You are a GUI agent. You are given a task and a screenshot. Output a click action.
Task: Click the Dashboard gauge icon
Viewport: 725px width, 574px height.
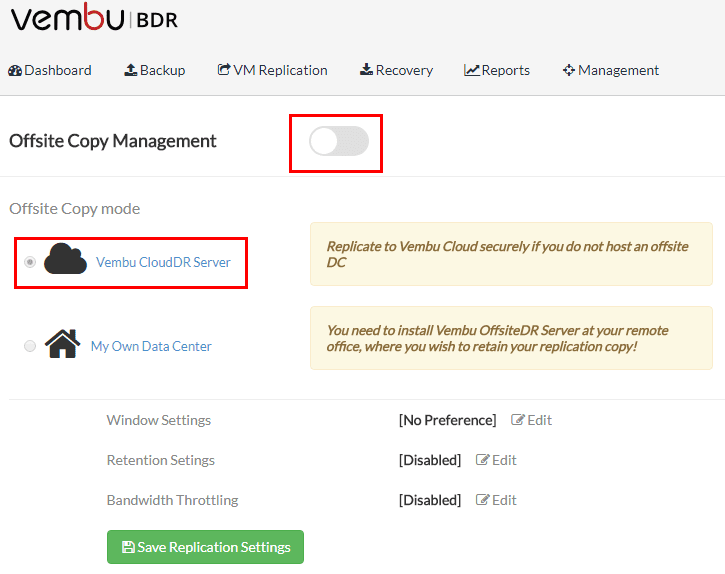[15, 70]
